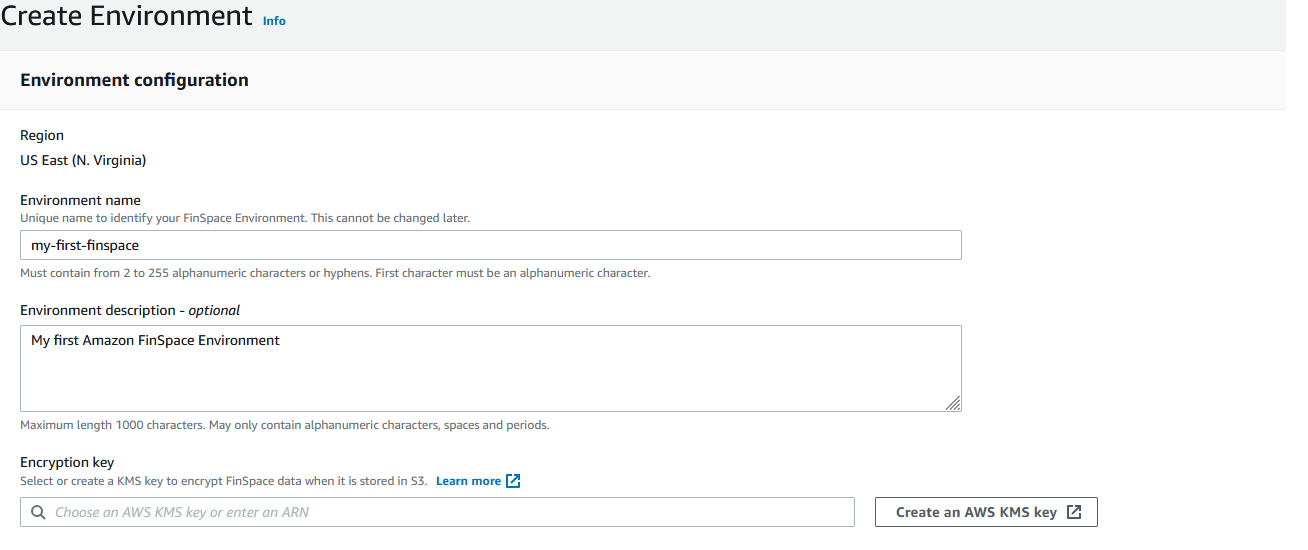
Task: Click Create an AWS KMS key button
Action: click(x=986, y=512)
